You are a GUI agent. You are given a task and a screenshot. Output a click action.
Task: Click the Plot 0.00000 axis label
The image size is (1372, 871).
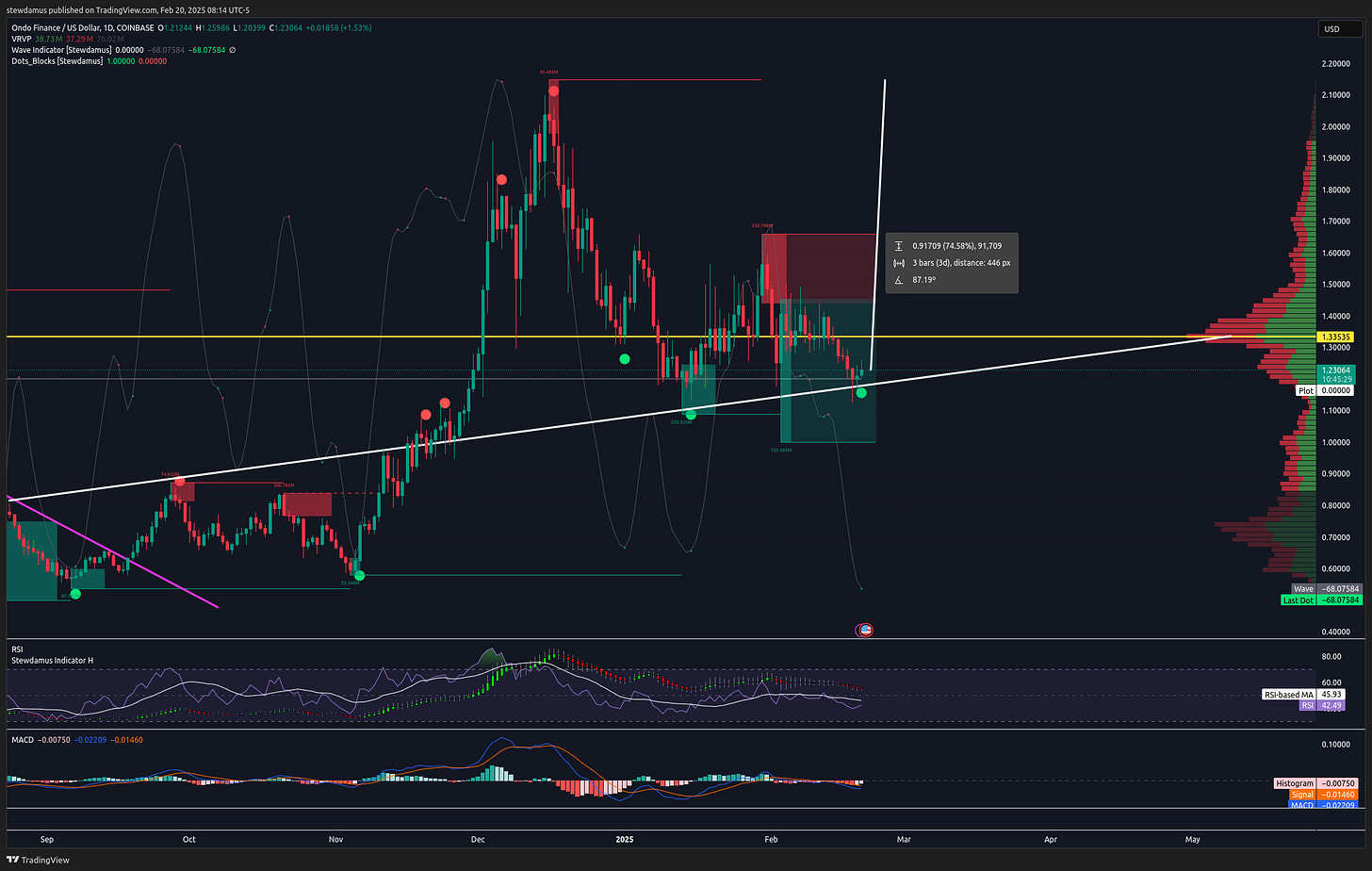pos(1327,390)
